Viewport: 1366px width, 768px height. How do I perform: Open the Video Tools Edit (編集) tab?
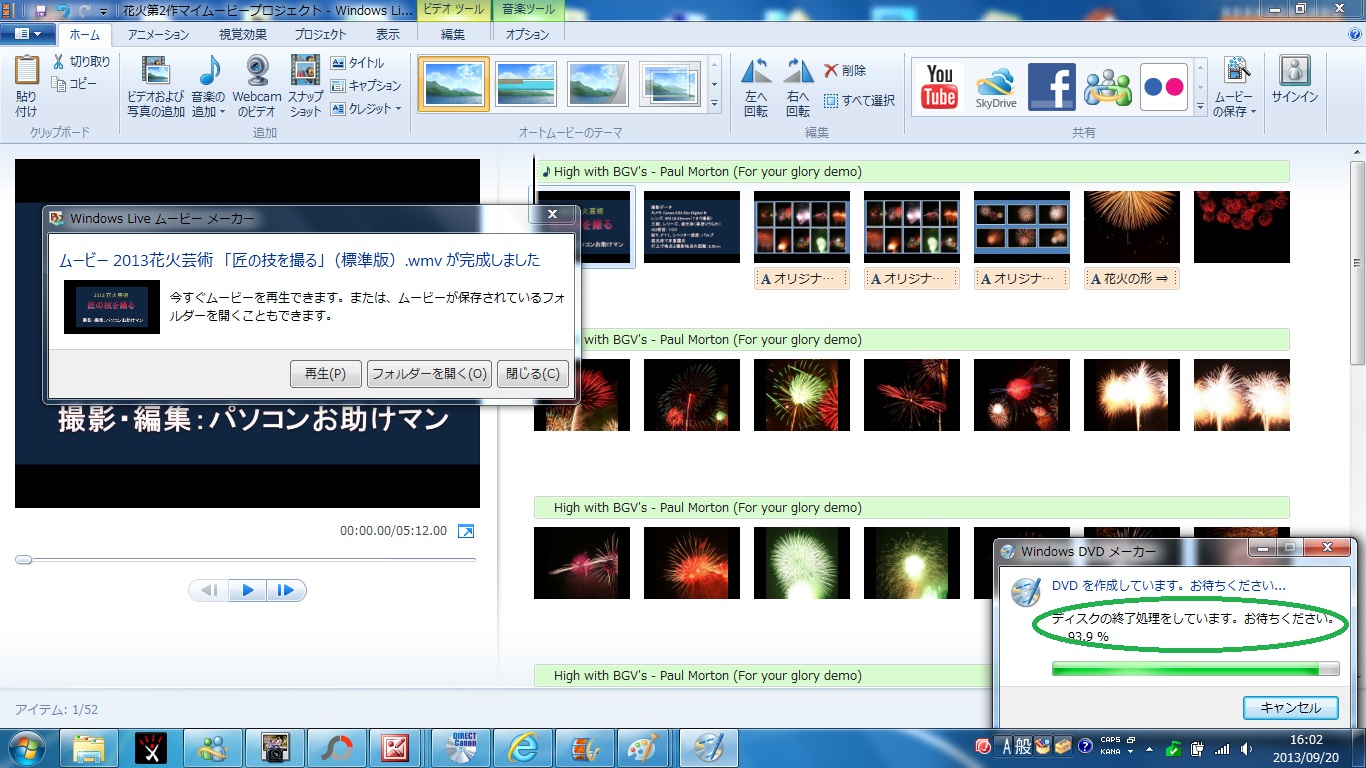tap(453, 34)
